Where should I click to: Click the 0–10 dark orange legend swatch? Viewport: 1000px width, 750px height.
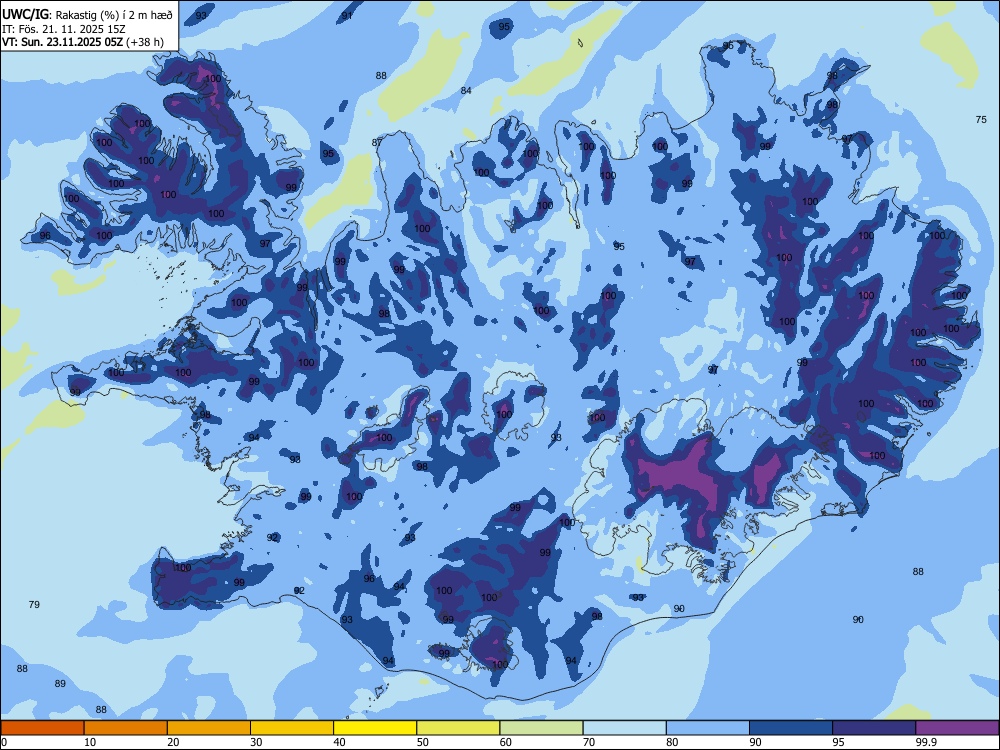tap(42, 728)
